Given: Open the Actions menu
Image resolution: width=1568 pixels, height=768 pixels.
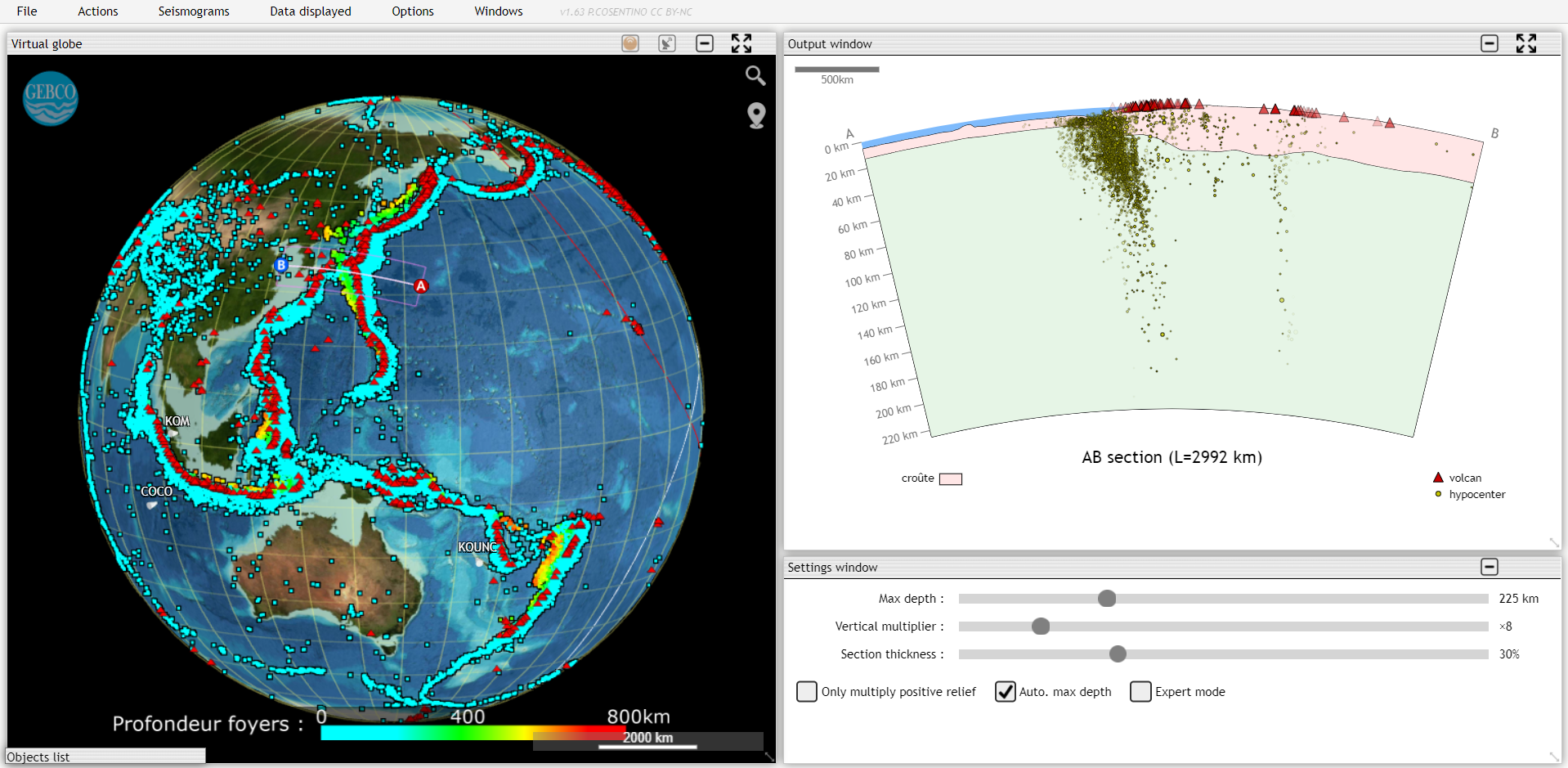Looking at the screenshot, I should (98, 11).
